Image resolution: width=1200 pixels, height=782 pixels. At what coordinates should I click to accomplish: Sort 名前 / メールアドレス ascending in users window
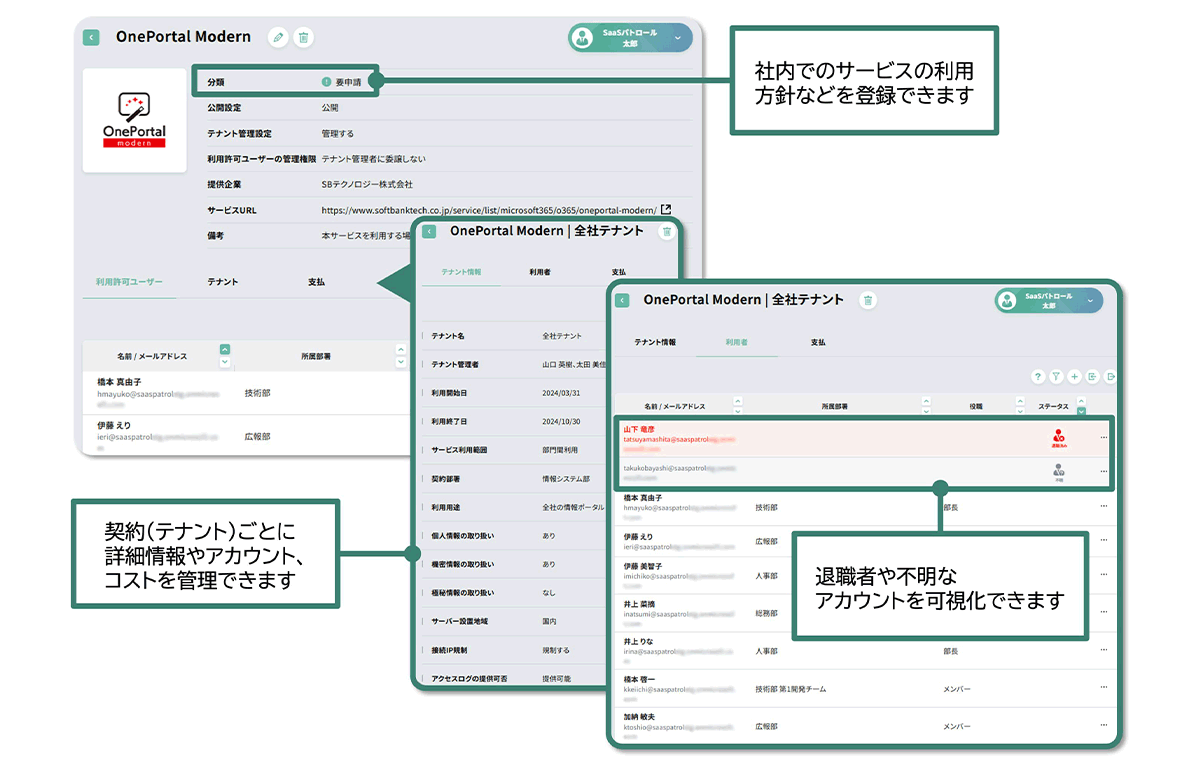pyautogui.click(x=738, y=402)
